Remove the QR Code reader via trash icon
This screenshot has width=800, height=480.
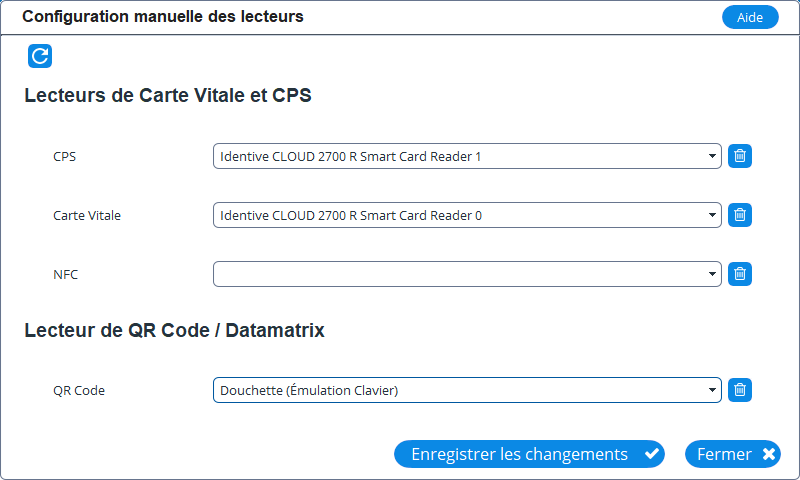[740, 390]
